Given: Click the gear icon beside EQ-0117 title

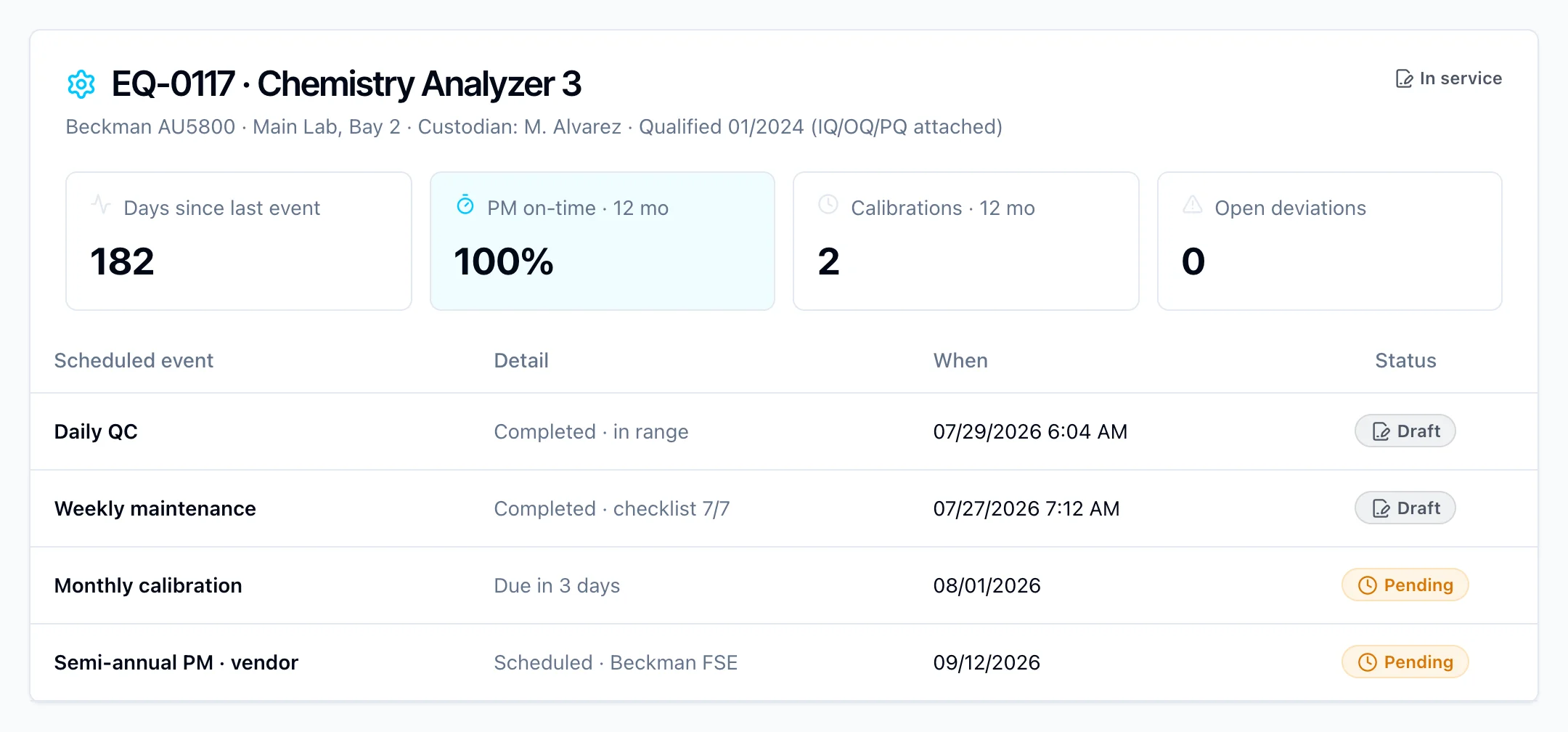Looking at the screenshot, I should 81,84.
